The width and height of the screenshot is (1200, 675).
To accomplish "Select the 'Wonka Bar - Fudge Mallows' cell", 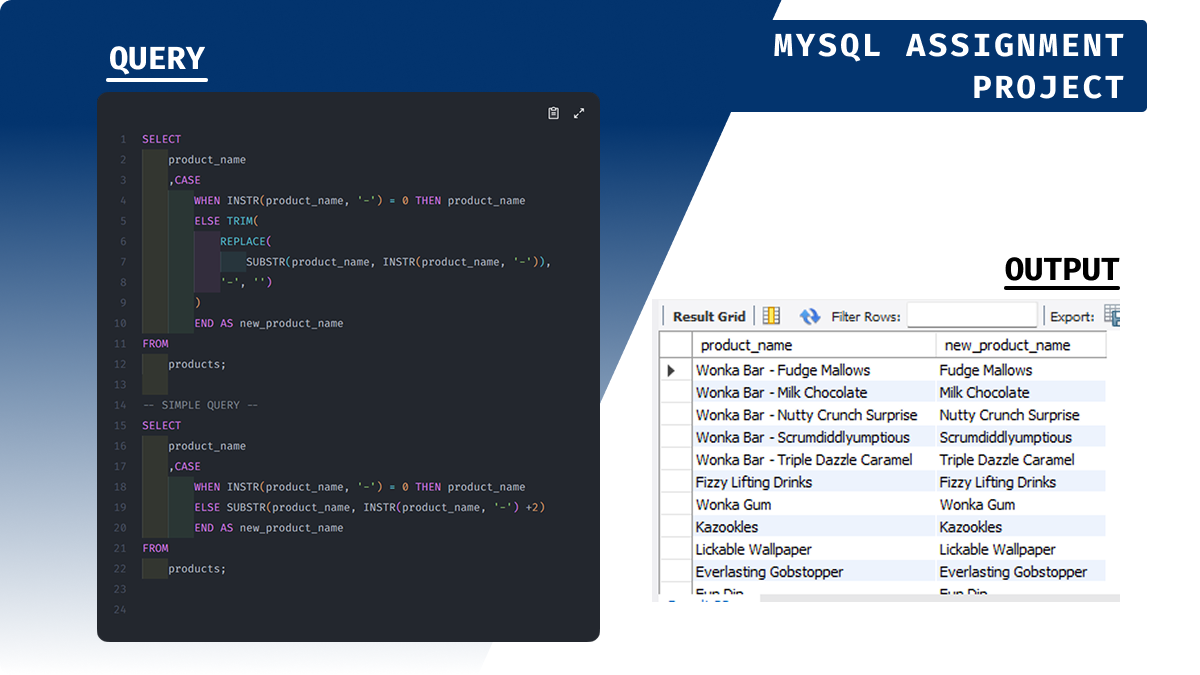I will pyautogui.click(x=813, y=370).
